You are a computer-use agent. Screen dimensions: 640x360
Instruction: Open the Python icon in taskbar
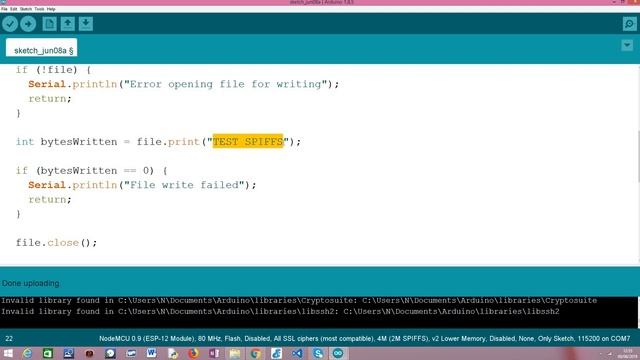pyautogui.click(x=173, y=353)
